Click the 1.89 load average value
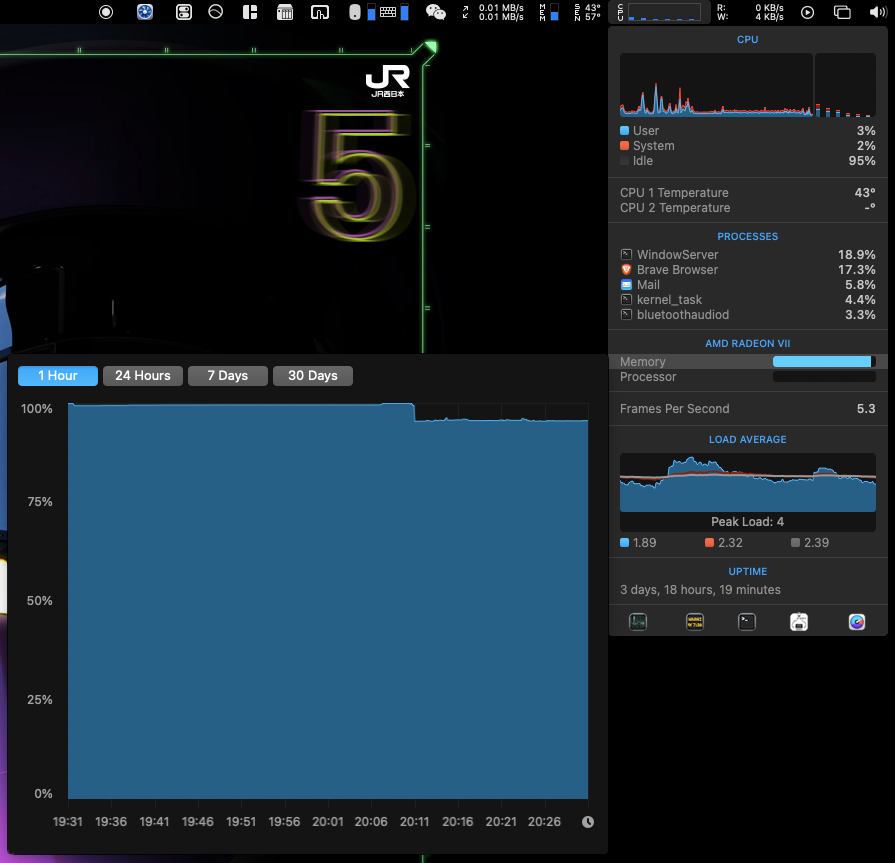Image resolution: width=895 pixels, height=863 pixels. pos(644,543)
